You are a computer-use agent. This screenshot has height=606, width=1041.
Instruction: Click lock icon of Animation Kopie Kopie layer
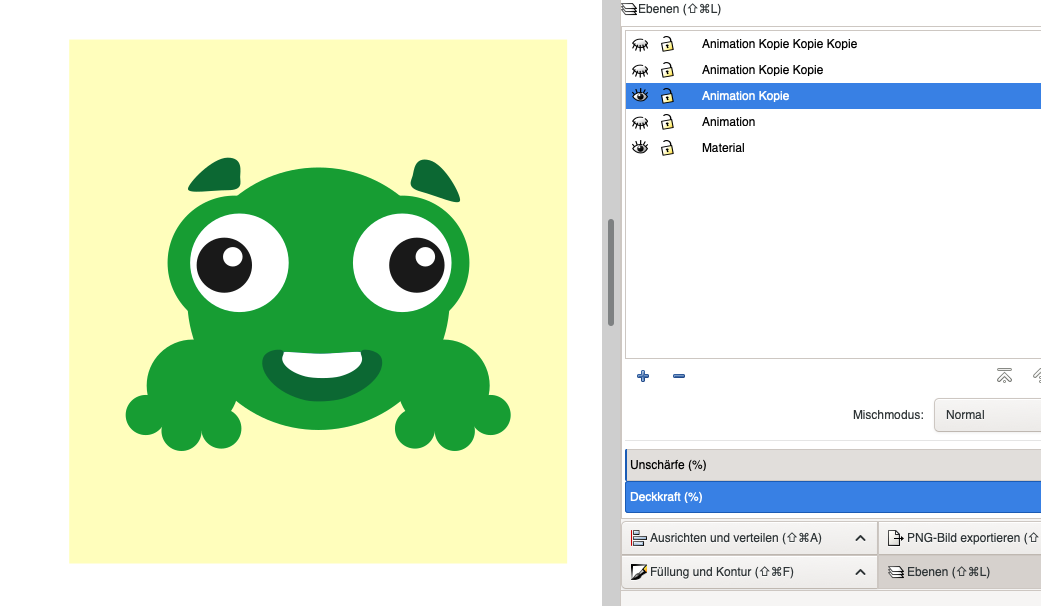667,70
